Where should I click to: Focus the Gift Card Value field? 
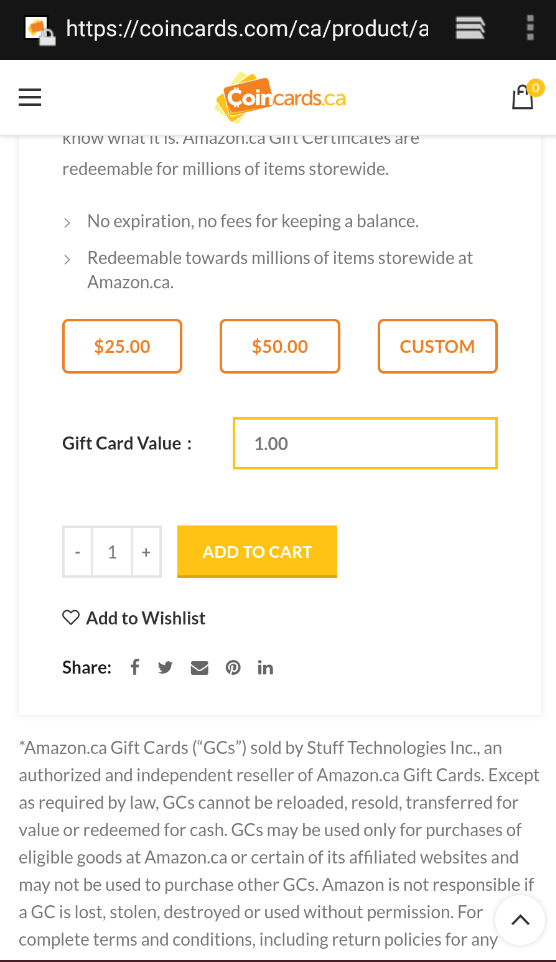[365, 443]
